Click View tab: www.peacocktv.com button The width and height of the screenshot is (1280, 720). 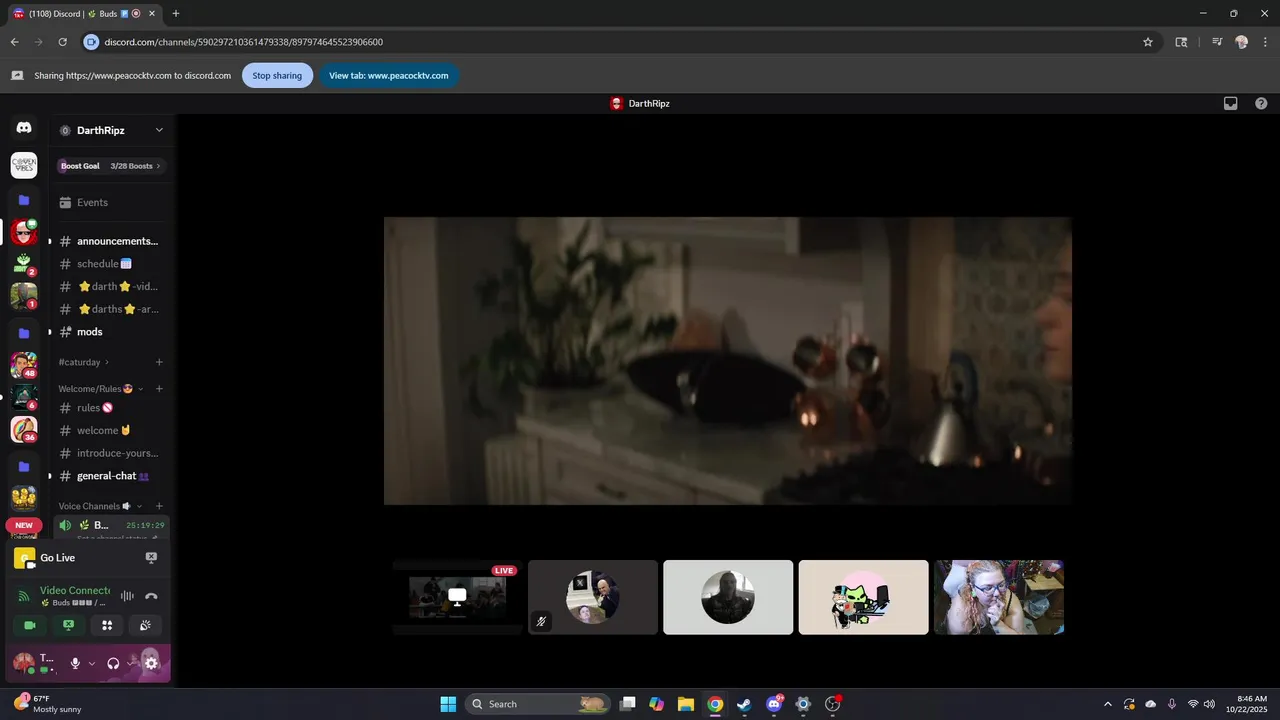(x=389, y=75)
